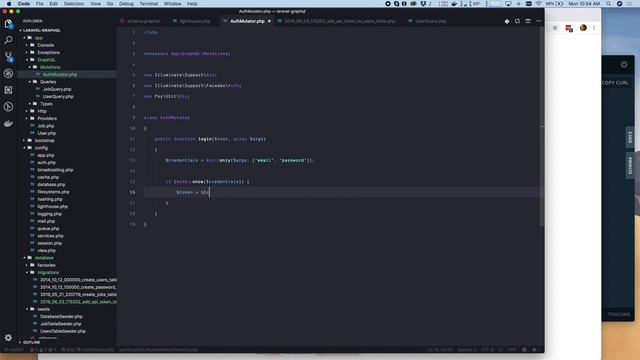Open User.php in explorer
Image resolution: width=640 pixels, height=360 pixels.
click(47, 133)
